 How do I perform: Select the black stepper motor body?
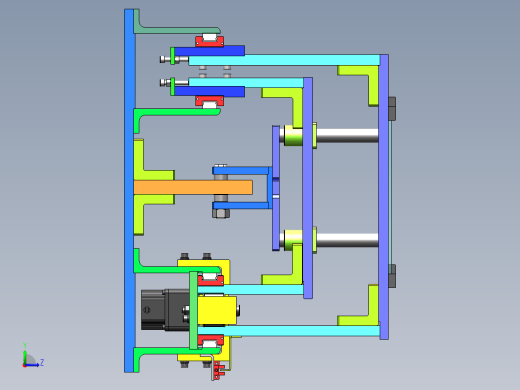coord(165,310)
